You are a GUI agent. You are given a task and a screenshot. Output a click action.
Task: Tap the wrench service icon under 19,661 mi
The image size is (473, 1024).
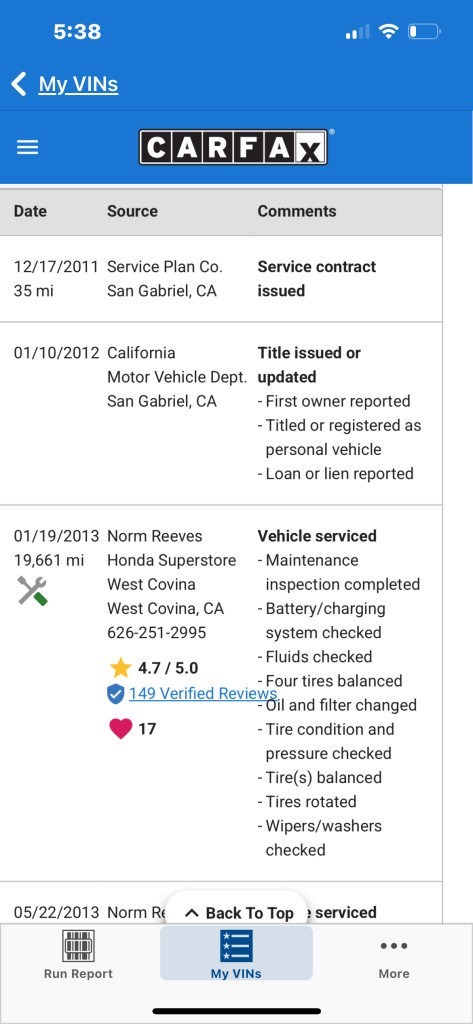tap(33, 591)
